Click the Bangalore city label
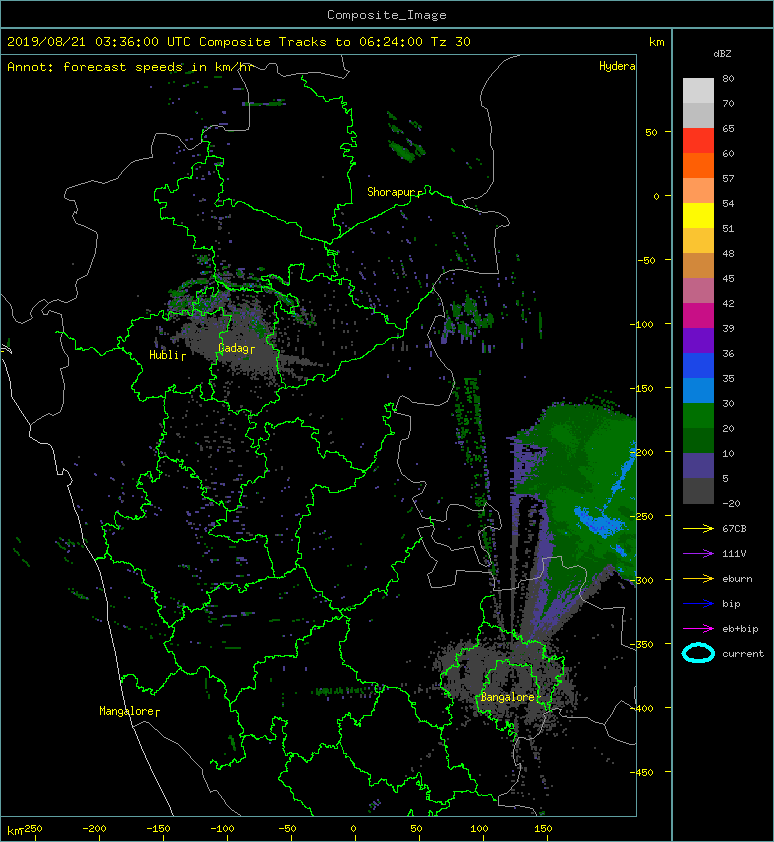 click(x=508, y=697)
